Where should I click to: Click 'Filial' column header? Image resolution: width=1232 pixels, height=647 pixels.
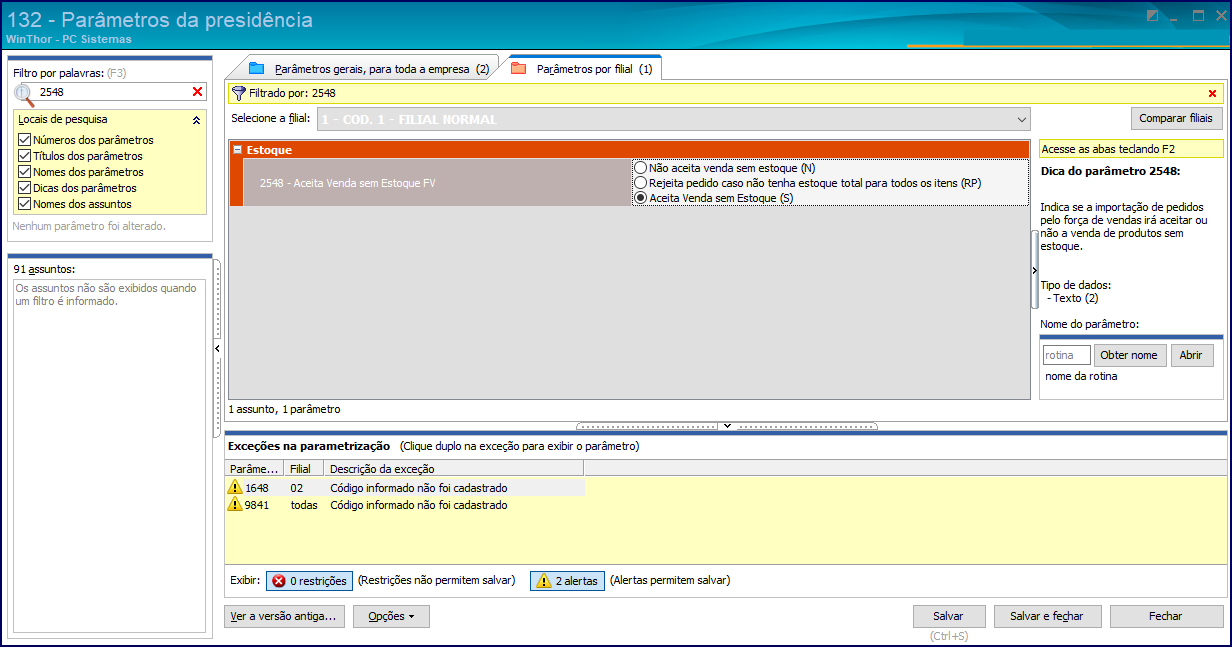[x=305, y=468]
